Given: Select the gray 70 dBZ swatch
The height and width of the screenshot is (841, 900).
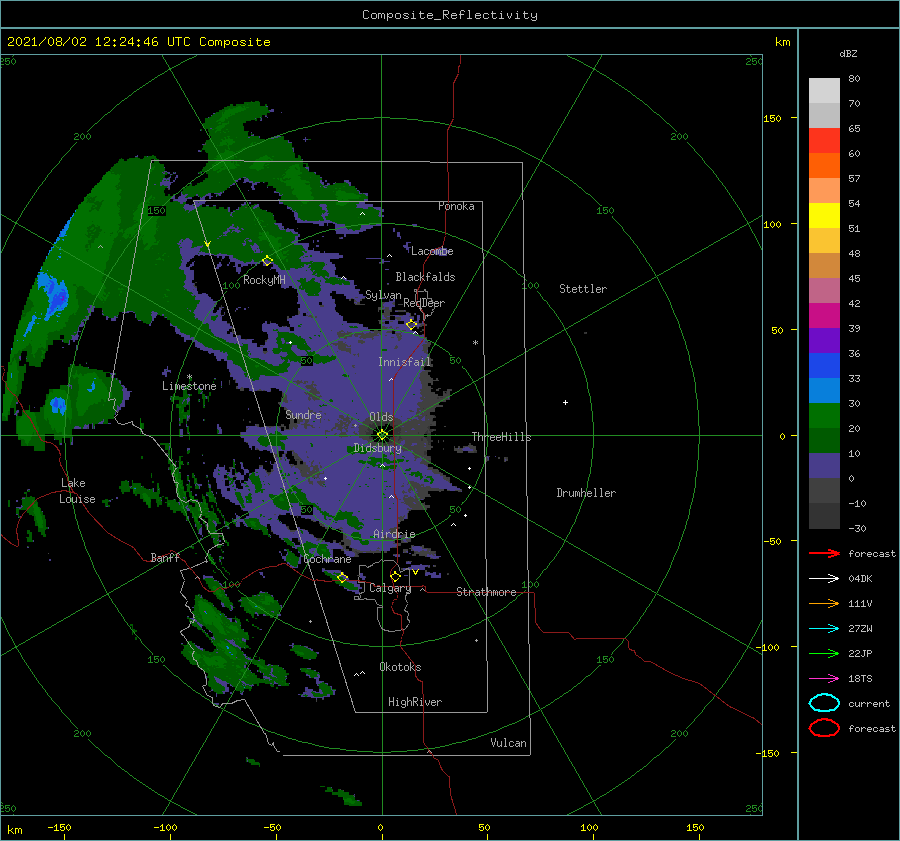Looking at the screenshot, I should (x=824, y=115).
